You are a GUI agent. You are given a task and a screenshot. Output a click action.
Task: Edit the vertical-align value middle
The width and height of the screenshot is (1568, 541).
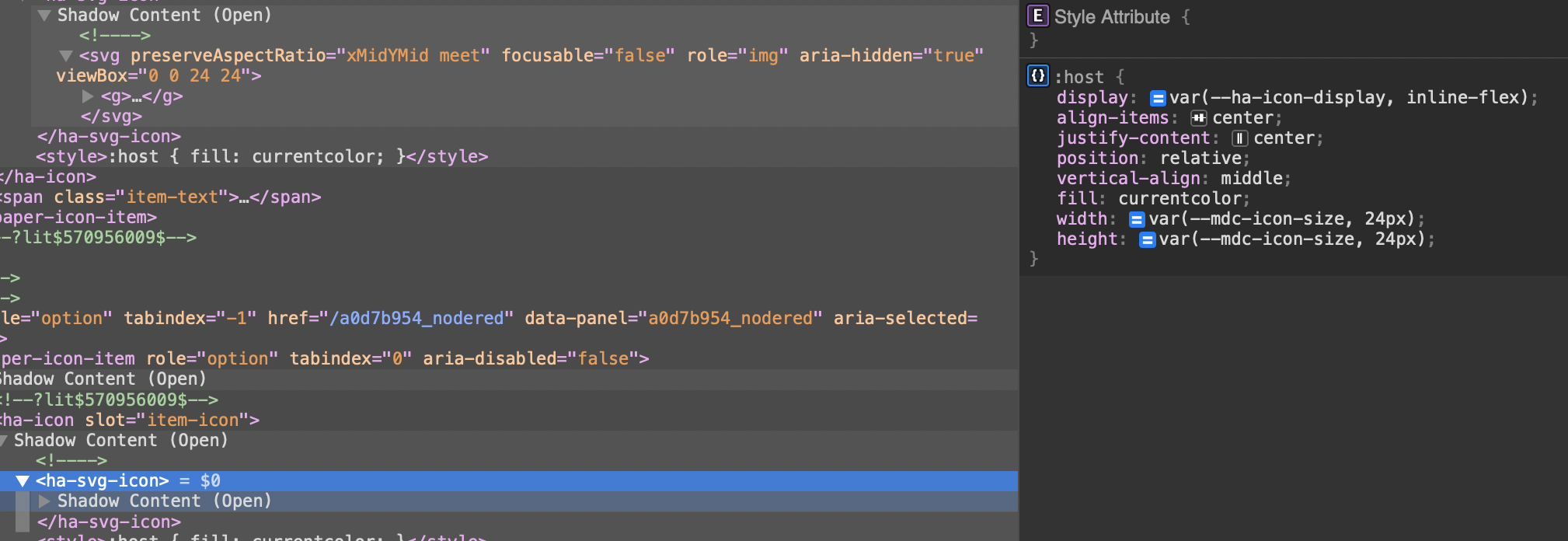(x=1252, y=179)
